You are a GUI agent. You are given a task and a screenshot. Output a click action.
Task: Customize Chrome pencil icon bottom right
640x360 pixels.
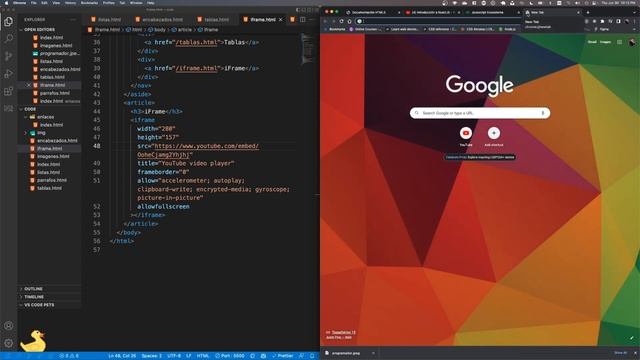point(631,338)
